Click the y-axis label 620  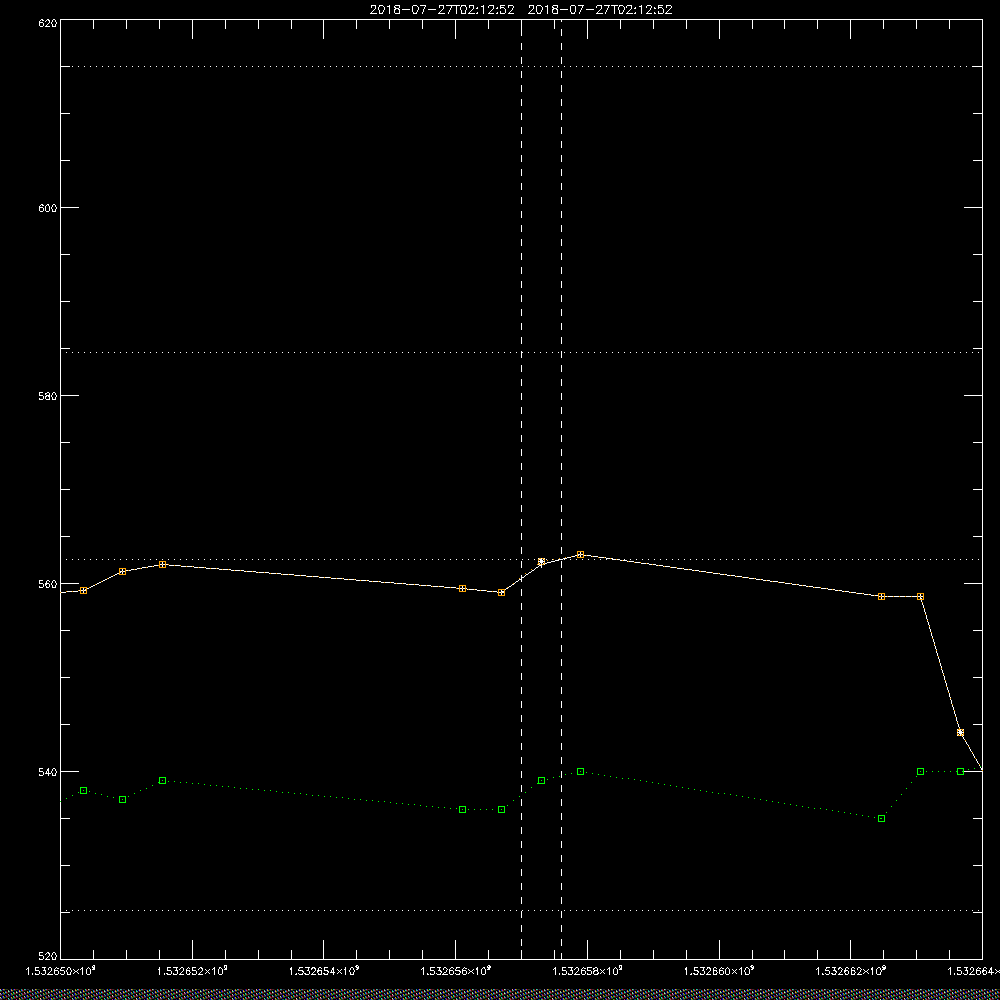point(48,23)
